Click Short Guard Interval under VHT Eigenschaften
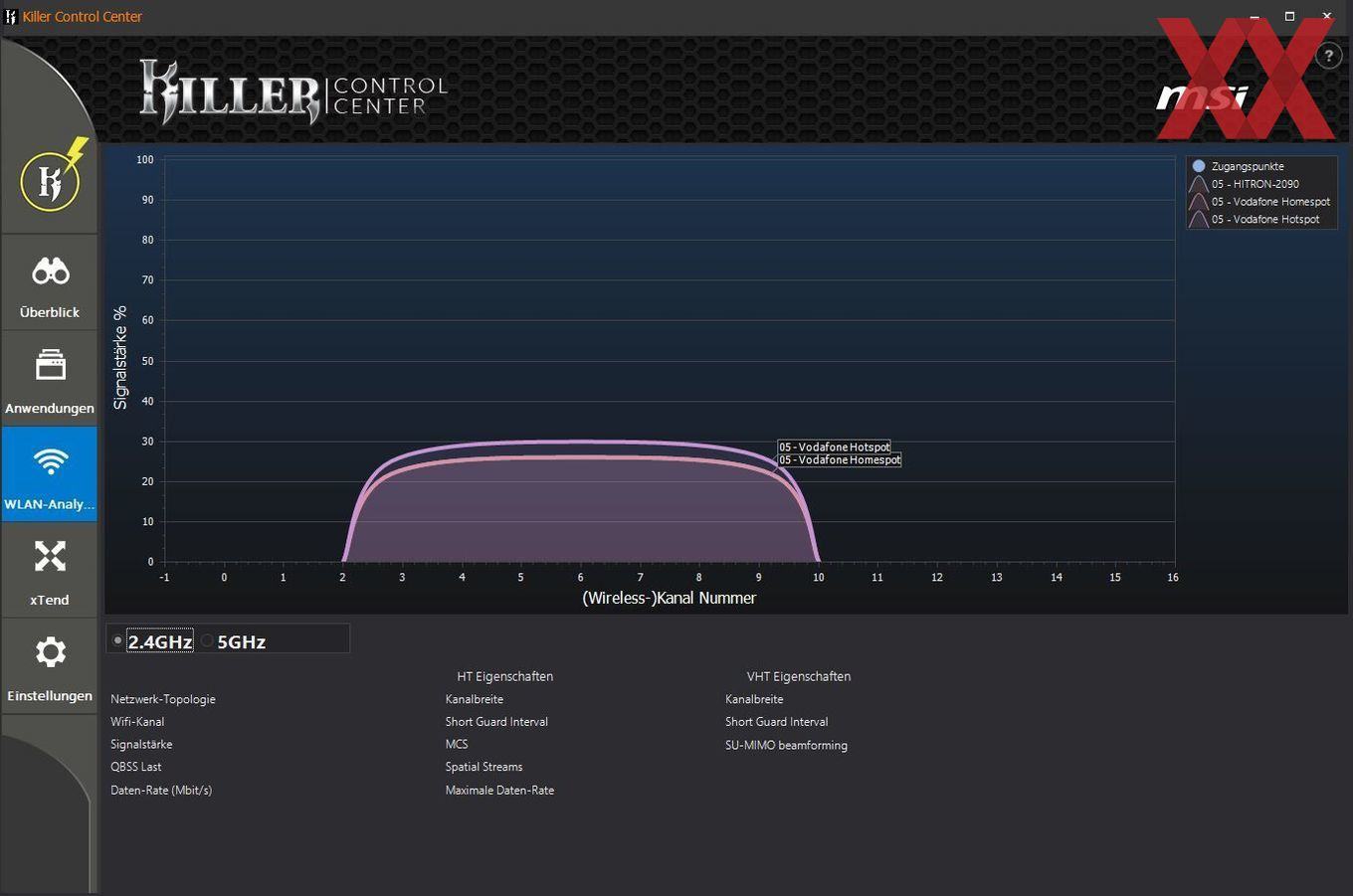This screenshot has width=1353, height=896. coord(776,722)
